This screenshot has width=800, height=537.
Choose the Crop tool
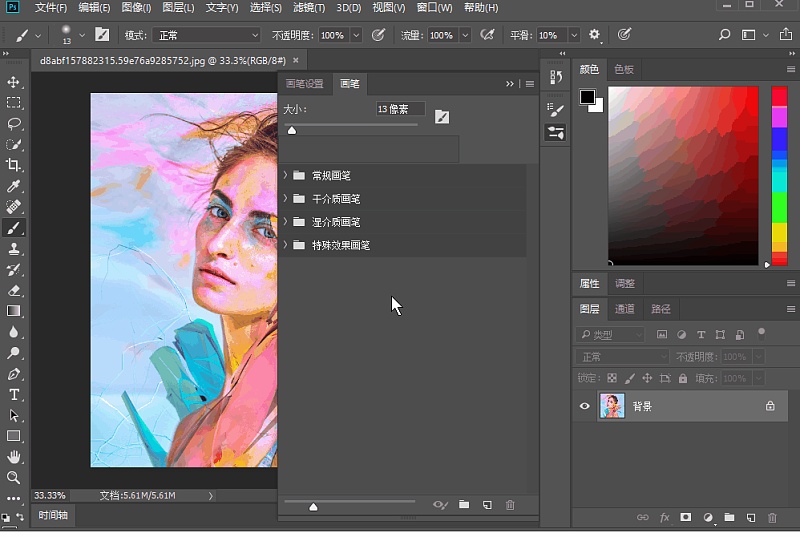[14, 165]
